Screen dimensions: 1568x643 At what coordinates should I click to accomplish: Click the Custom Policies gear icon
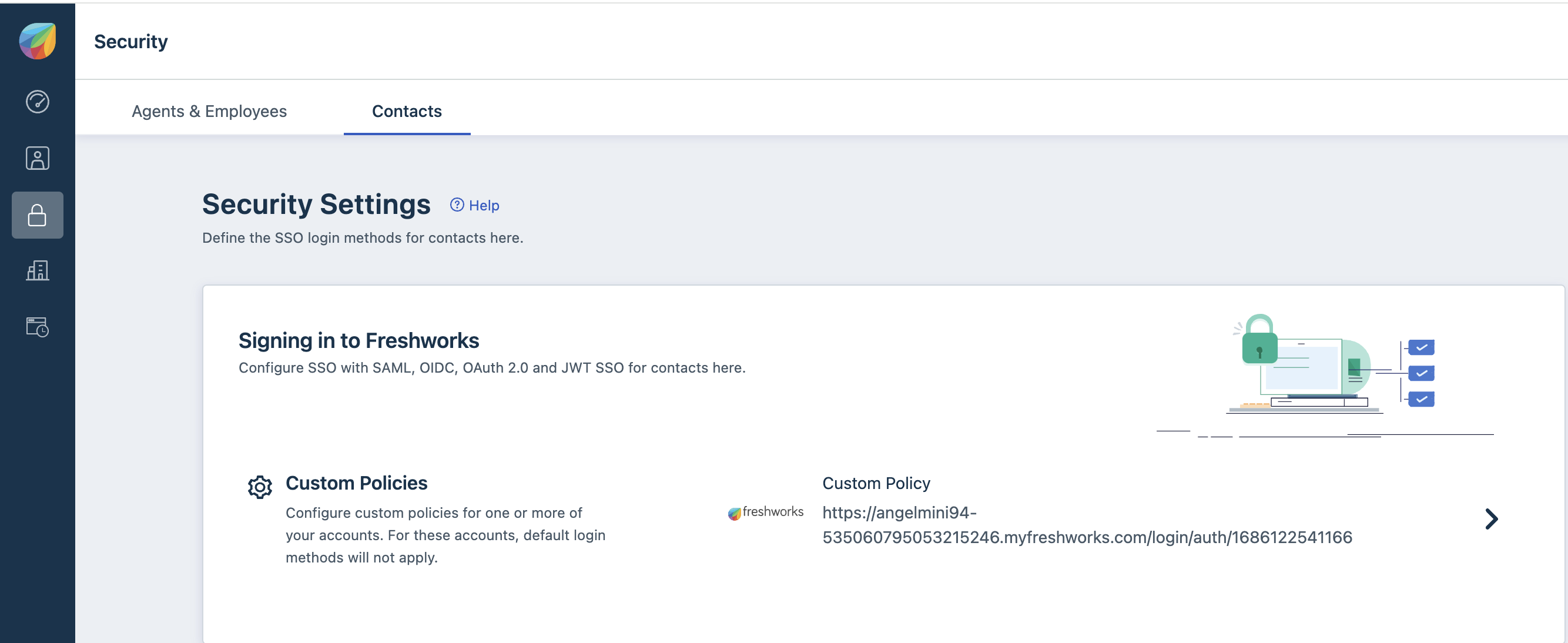[260, 487]
